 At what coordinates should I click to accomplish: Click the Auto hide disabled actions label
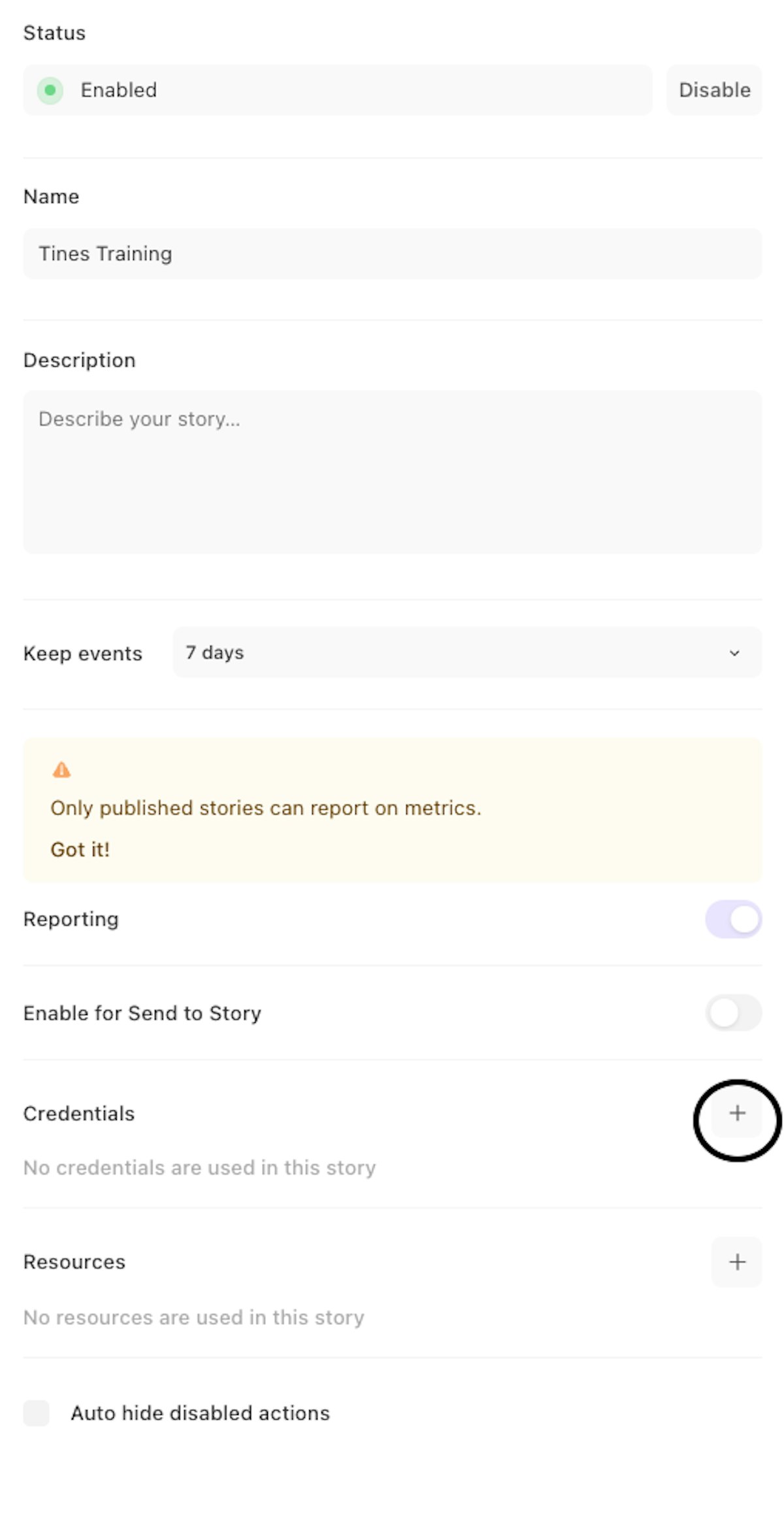[x=200, y=1412]
